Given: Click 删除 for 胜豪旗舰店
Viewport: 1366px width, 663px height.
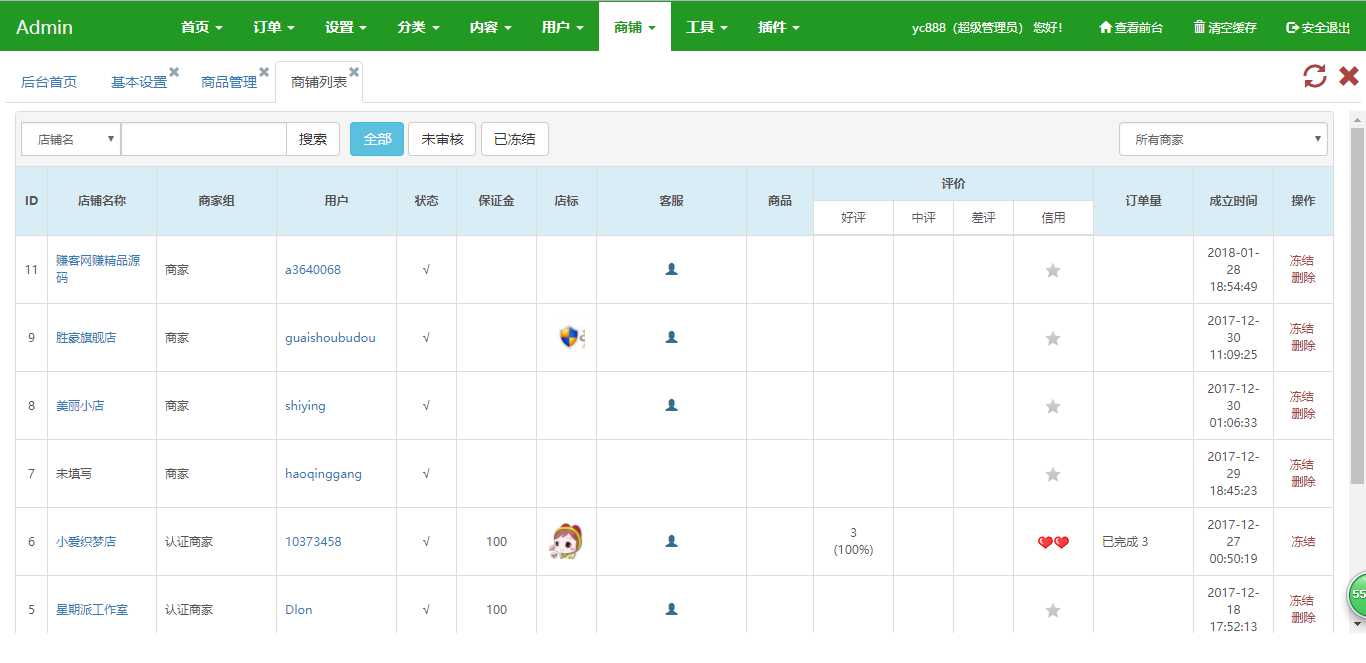Looking at the screenshot, I should click(1303, 345).
